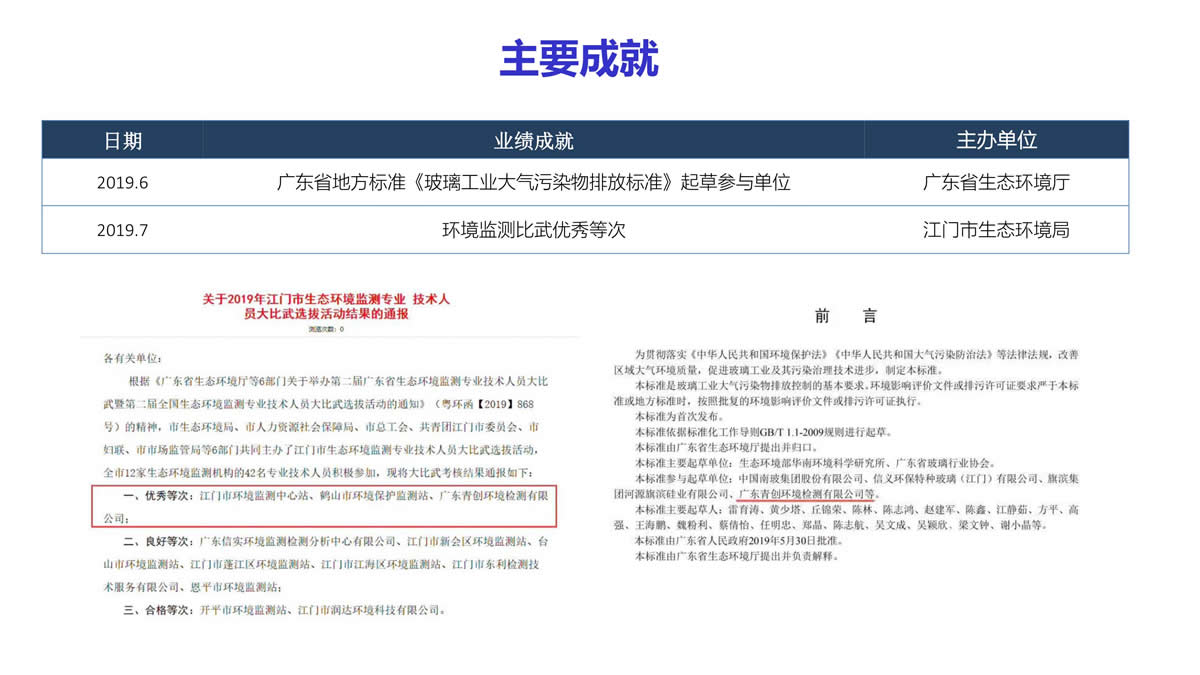Viewport: 1200px width, 675px height.
Task: Click the 主要成就 slide title
Action: tap(579, 59)
